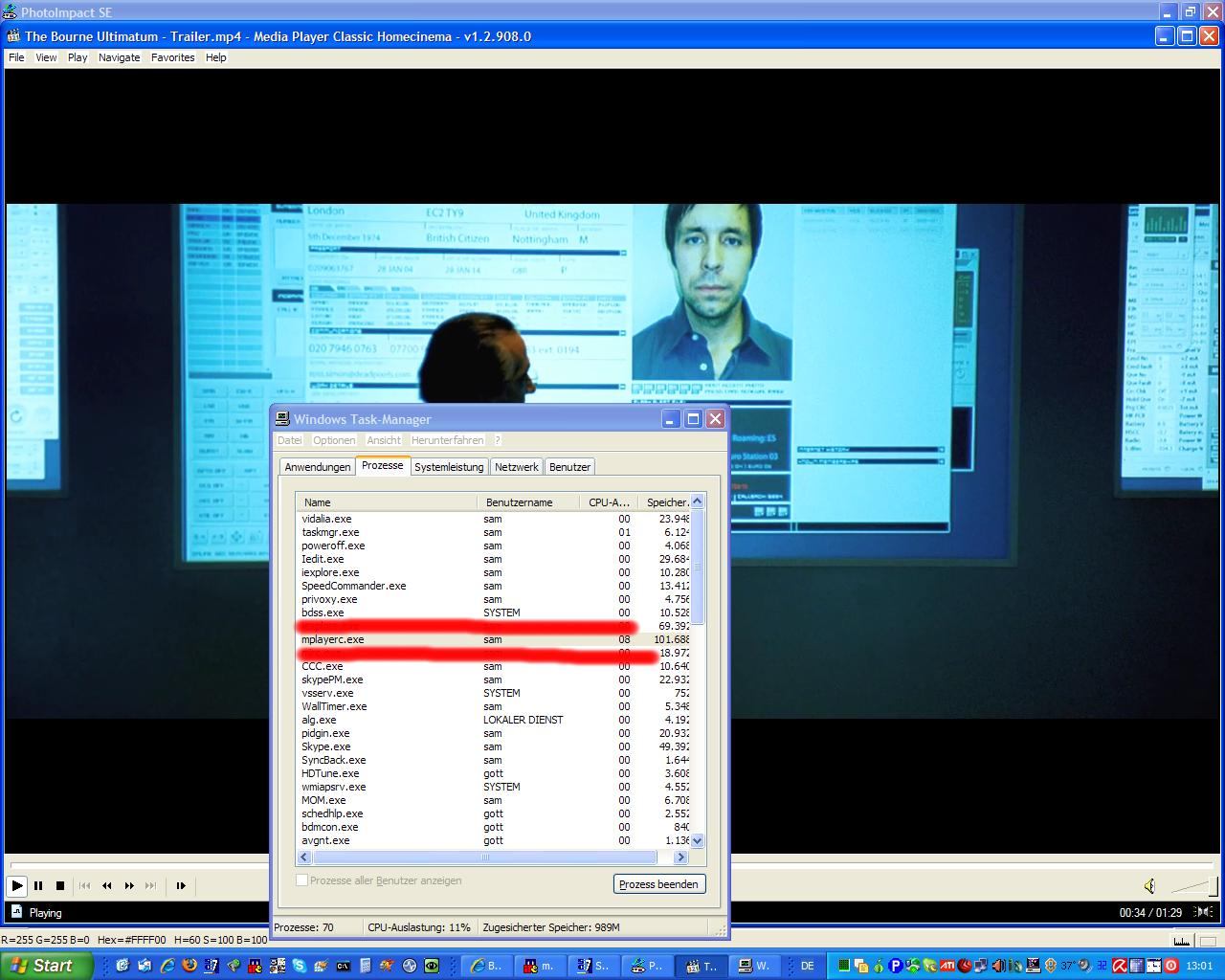Click the horizontal scrollbar left arrow
The width and height of the screenshot is (1225, 980).
click(305, 857)
